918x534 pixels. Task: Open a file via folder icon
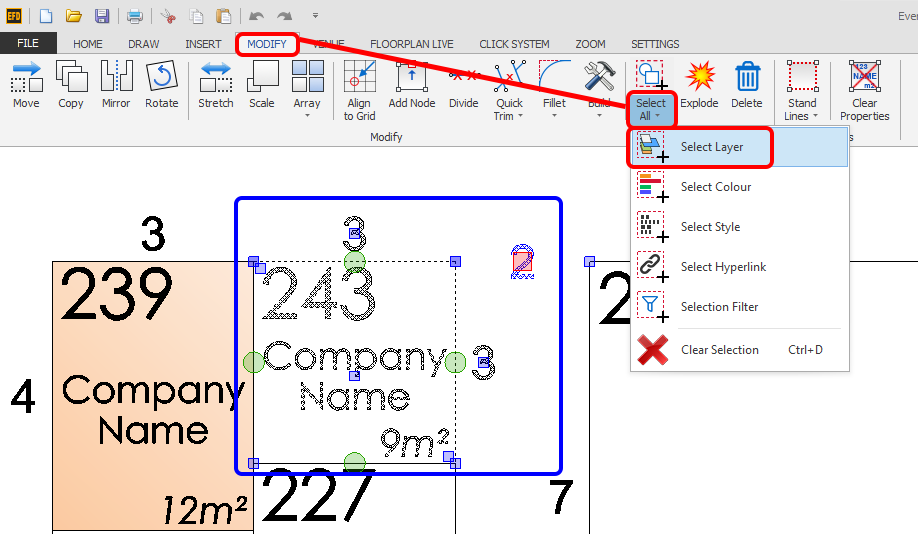point(74,16)
